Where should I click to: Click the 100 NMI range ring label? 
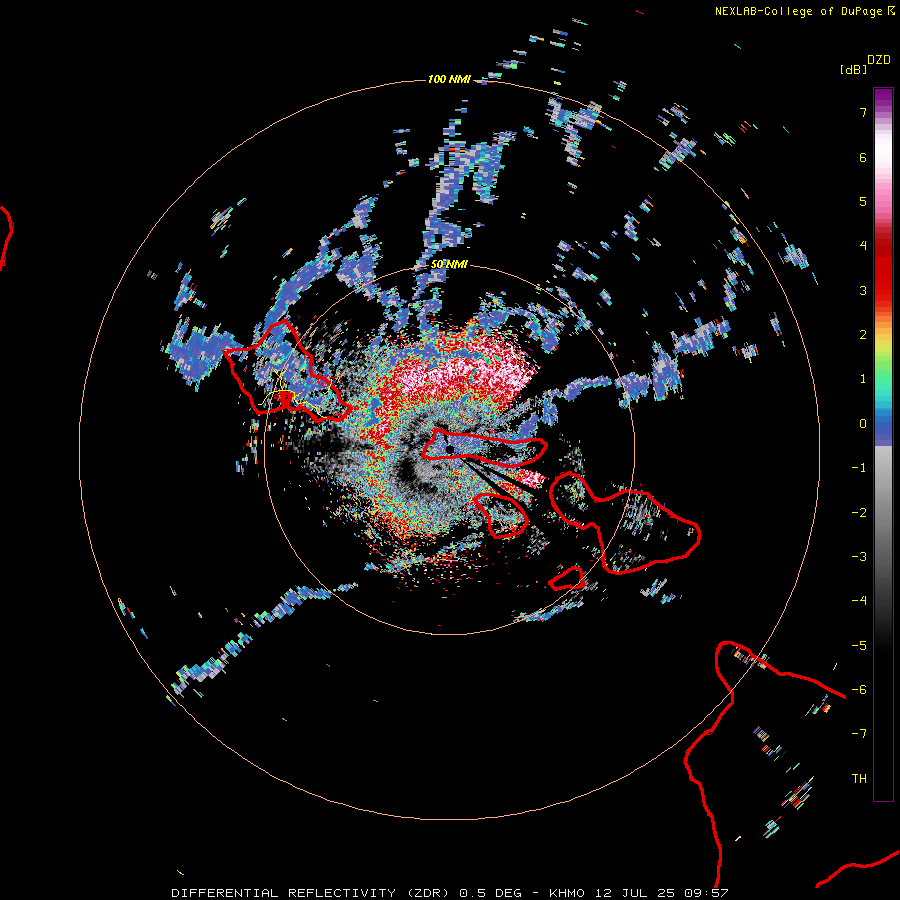point(449,79)
